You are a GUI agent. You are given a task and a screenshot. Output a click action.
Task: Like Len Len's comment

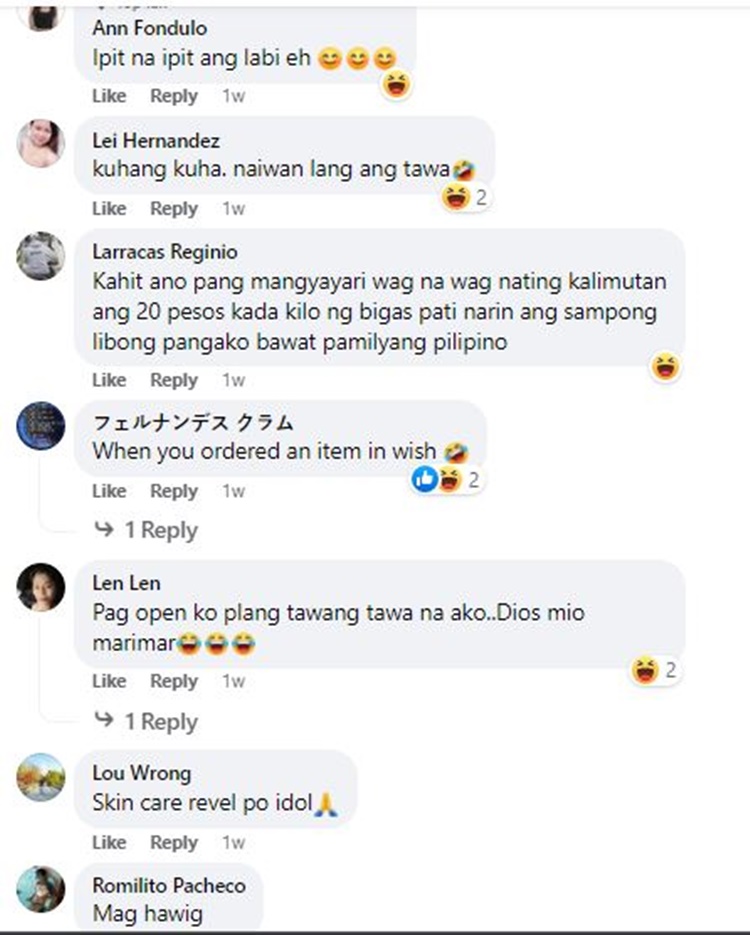109,680
